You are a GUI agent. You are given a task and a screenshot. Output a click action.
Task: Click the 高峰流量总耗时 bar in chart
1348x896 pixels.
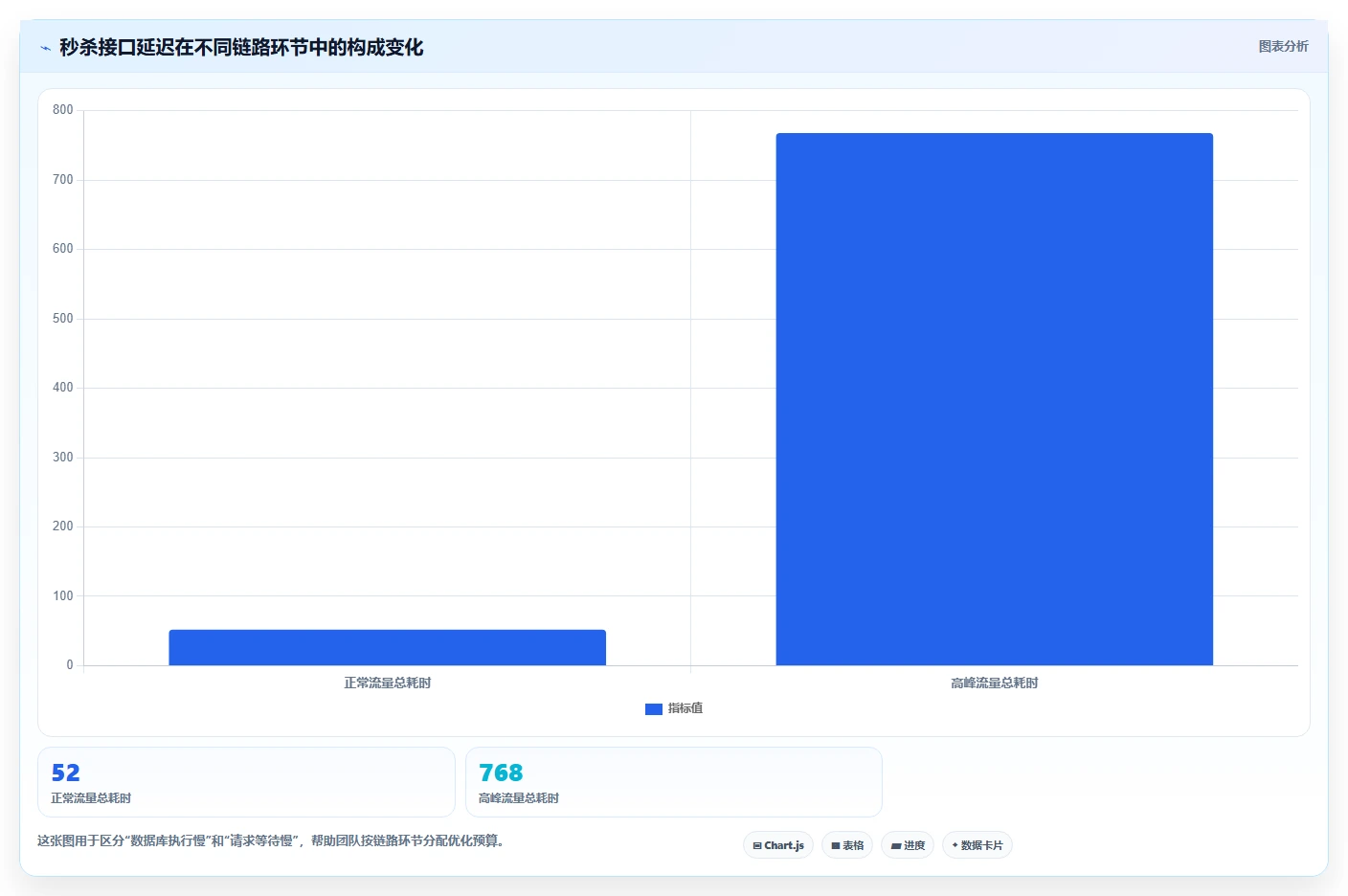click(x=995, y=399)
